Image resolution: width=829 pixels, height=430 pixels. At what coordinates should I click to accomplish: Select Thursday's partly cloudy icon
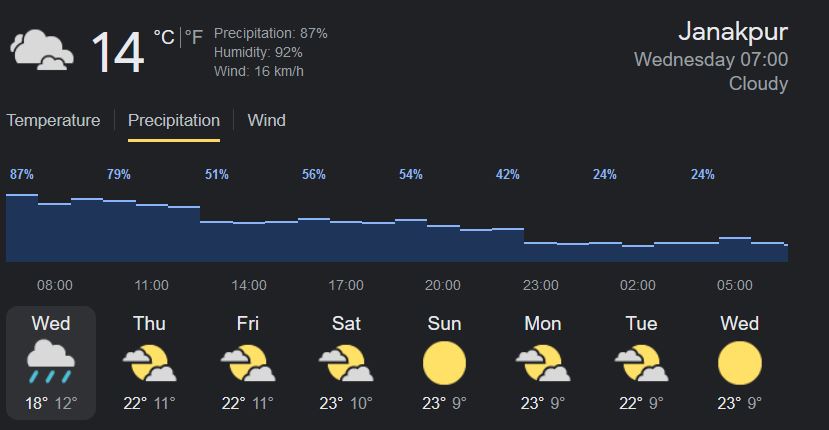tap(149, 362)
